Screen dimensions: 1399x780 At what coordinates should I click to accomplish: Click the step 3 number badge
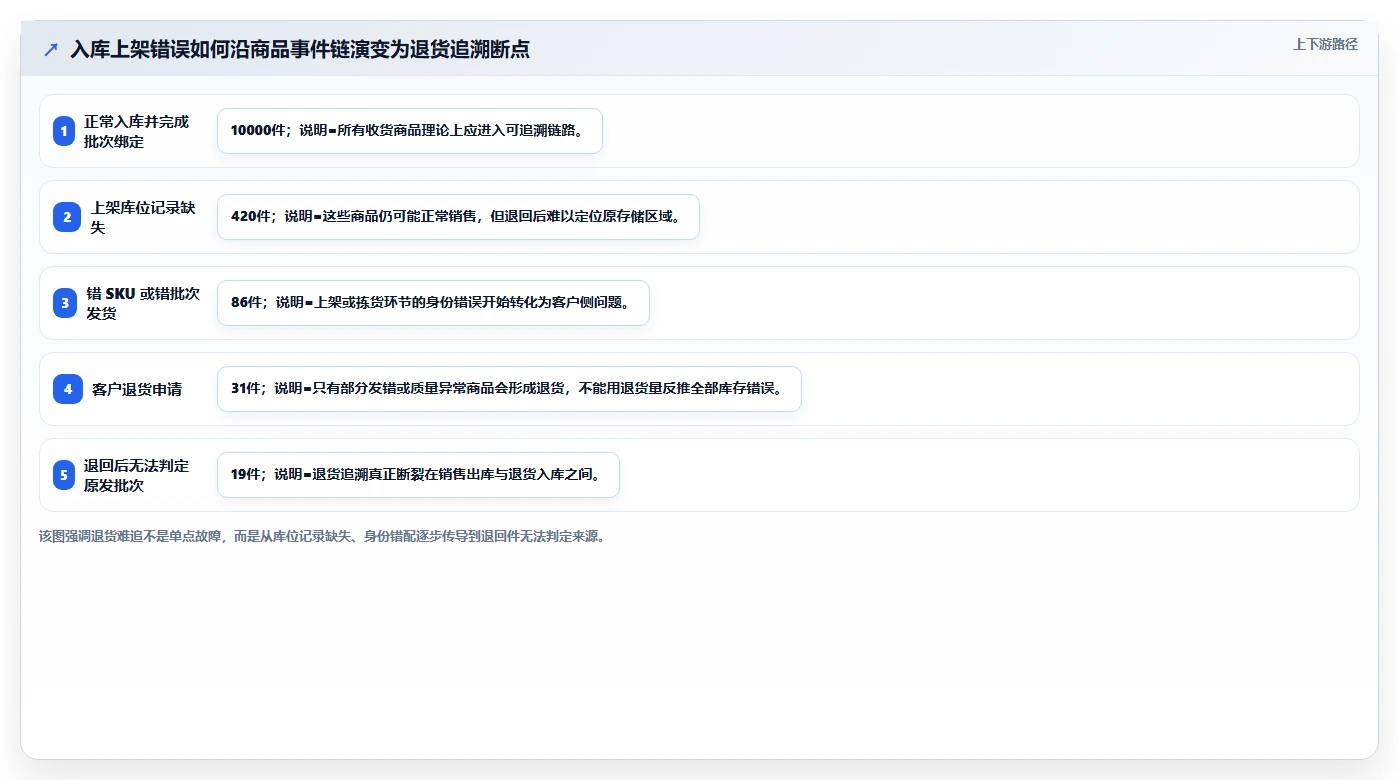[65, 303]
